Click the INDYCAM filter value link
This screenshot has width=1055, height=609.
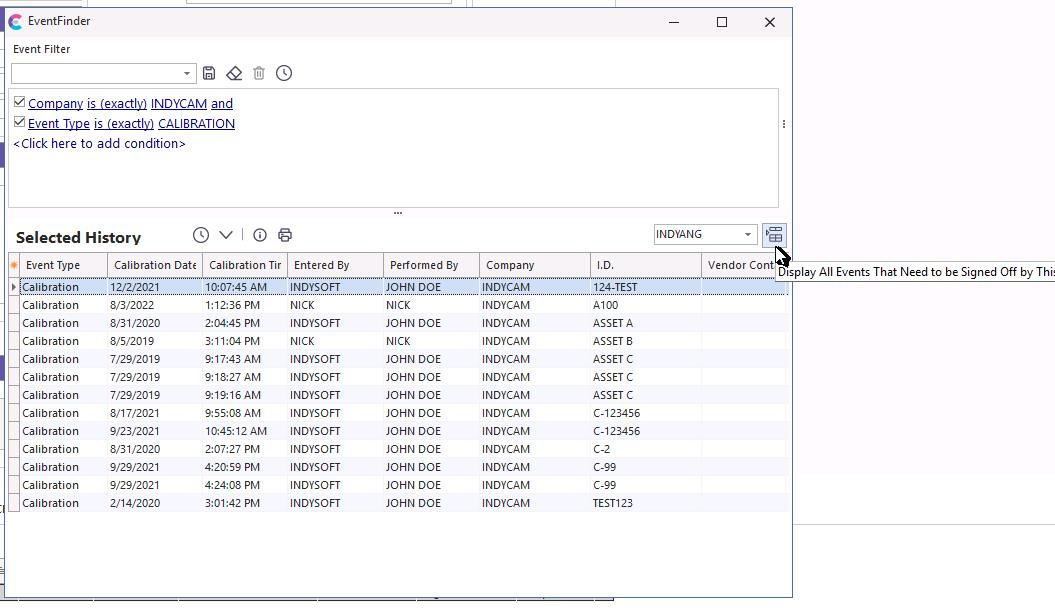click(178, 104)
